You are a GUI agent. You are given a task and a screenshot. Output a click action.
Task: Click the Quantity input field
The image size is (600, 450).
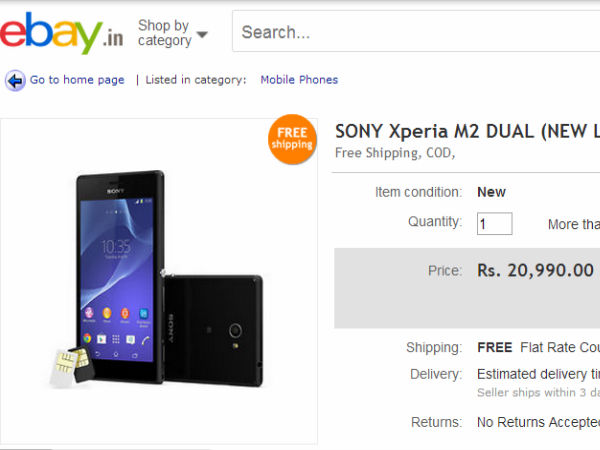click(494, 223)
